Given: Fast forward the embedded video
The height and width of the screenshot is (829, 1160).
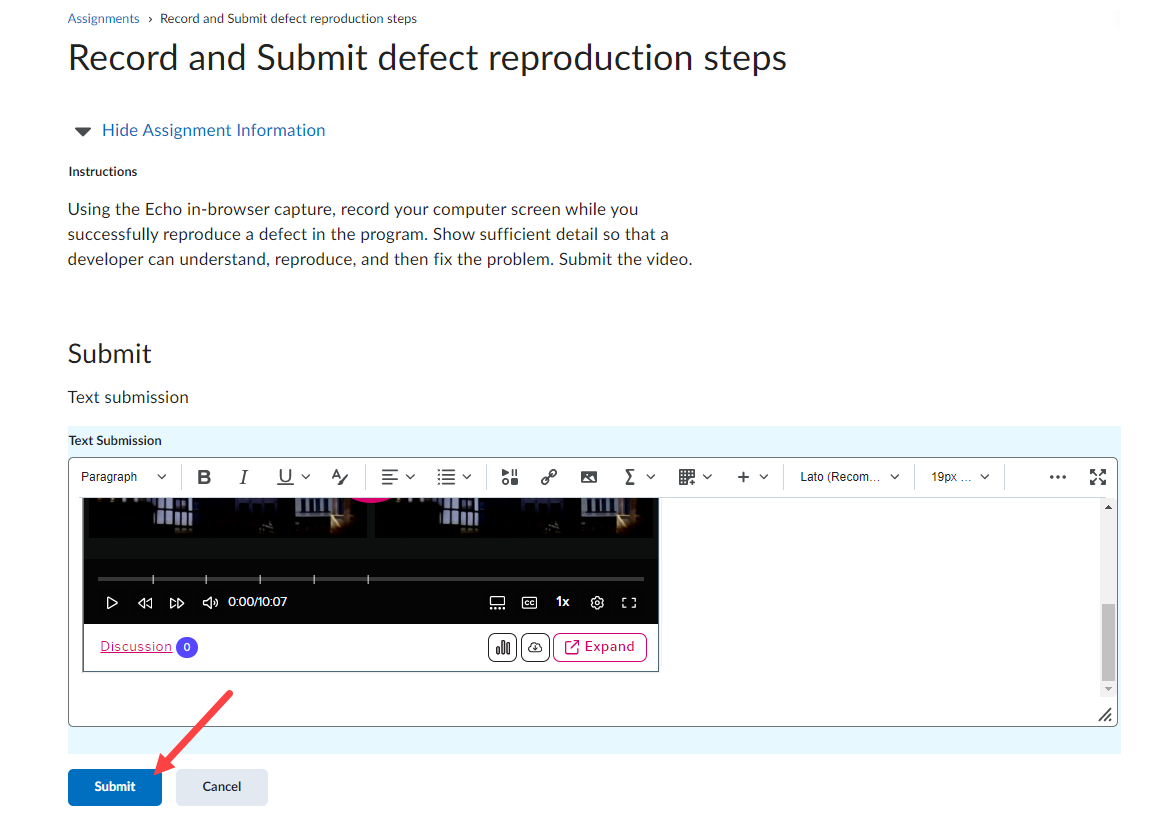Looking at the screenshot, I should [177, 603].
